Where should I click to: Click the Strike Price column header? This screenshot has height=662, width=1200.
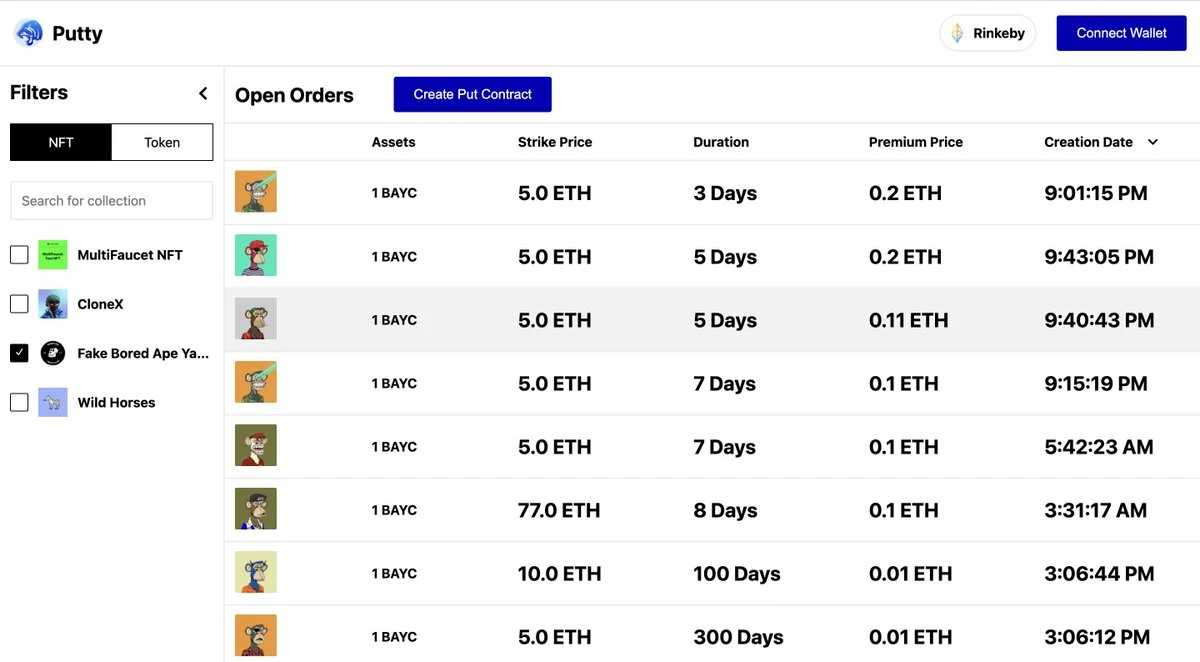[x=555, y=142]
